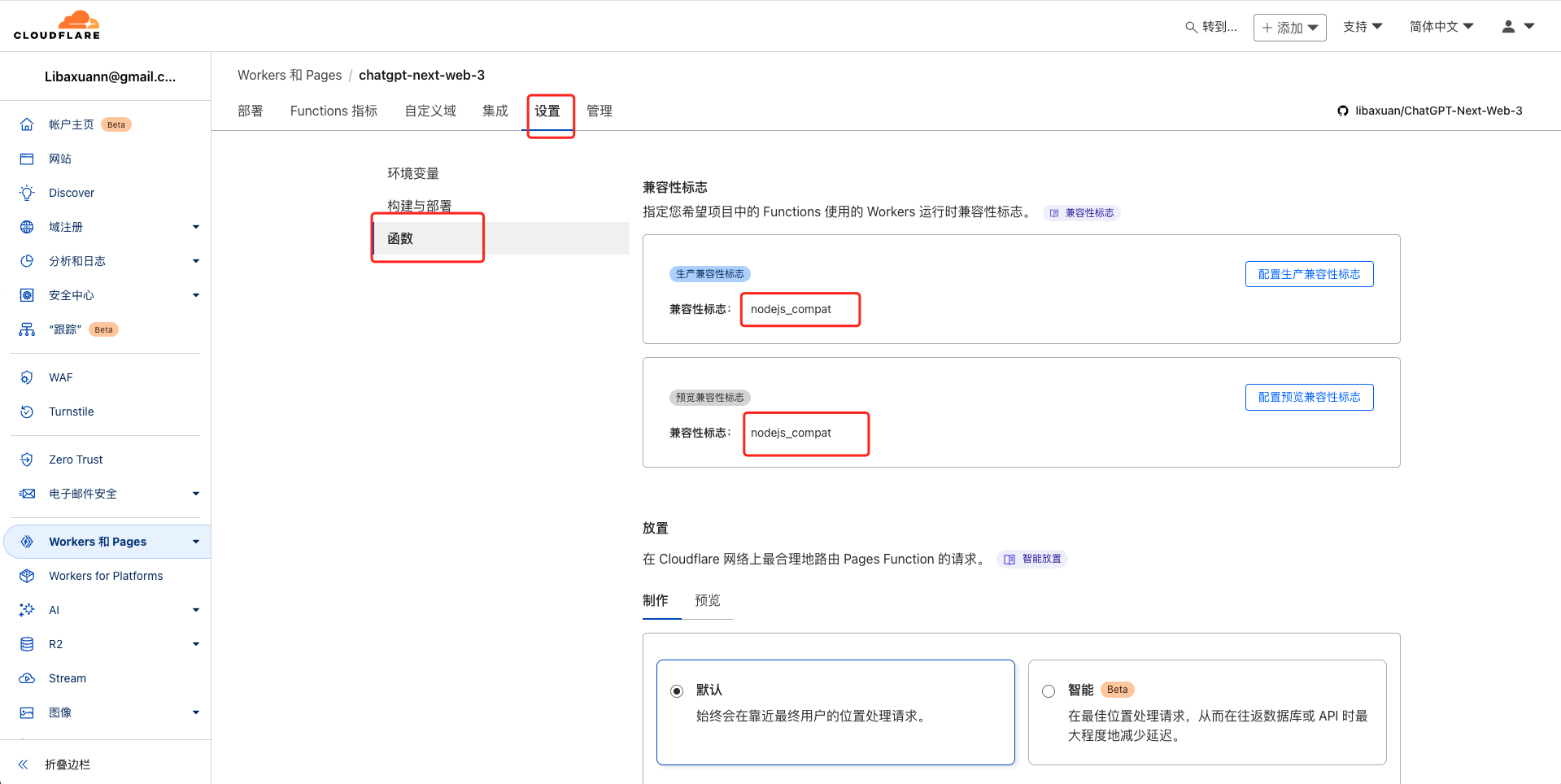
Task: Select 环境变量 in settings menu
Action: pos(413,173)
